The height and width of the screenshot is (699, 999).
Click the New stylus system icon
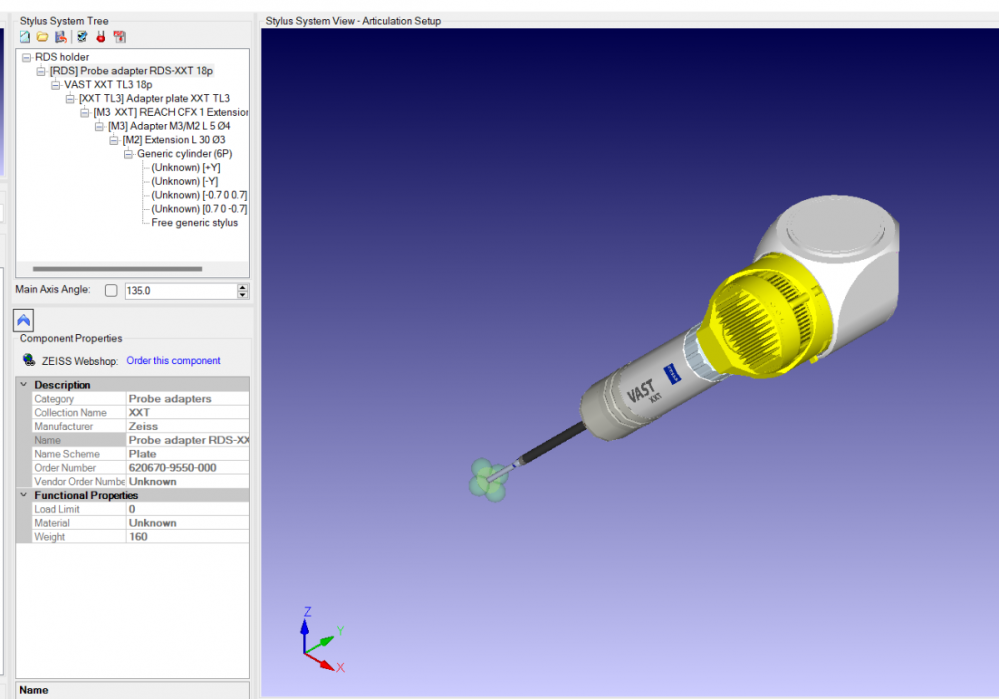click(x=25, y=37)
